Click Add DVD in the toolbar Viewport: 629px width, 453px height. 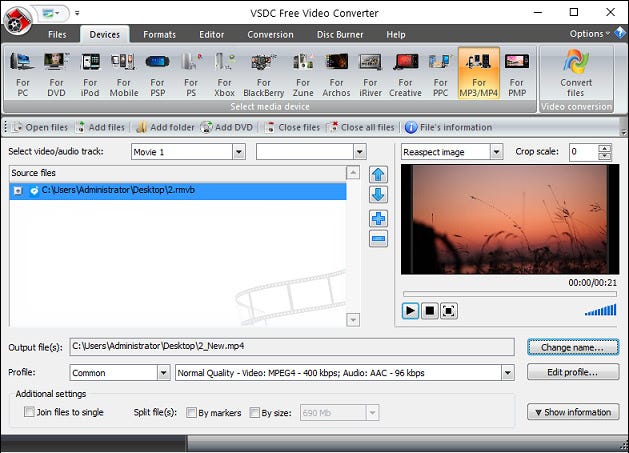pyautogui.click(x=227, y=127)
